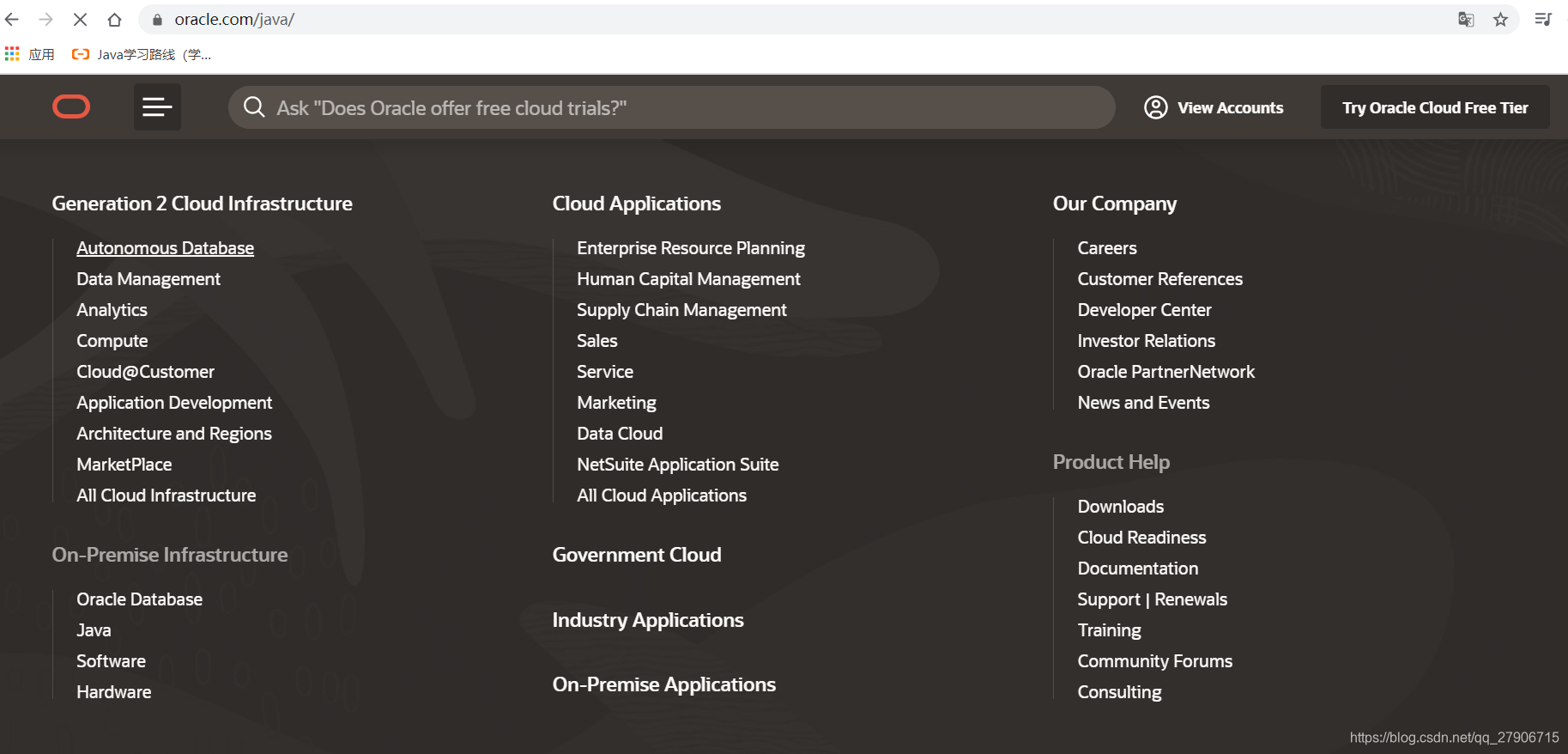Screen dimensions: 1568x754
Task: Open Data Management link
Action: pos(148,279)
